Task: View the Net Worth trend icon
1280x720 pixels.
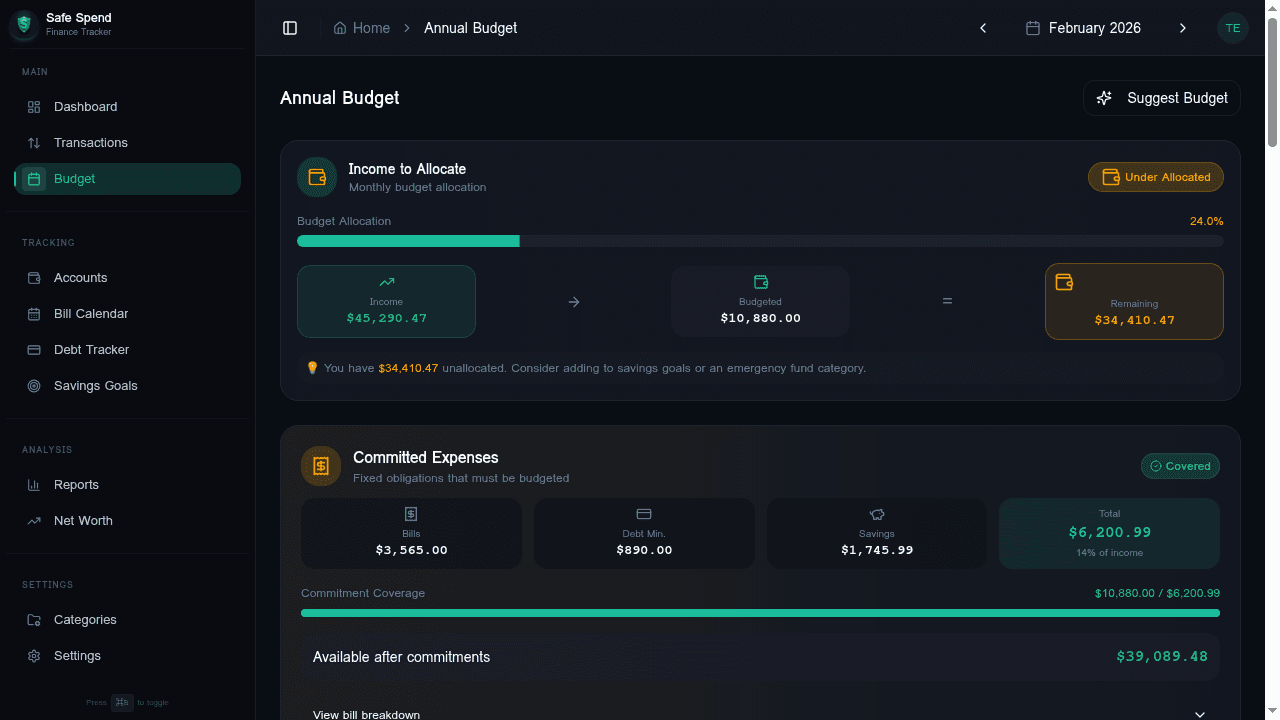Action: coord(33,520)
